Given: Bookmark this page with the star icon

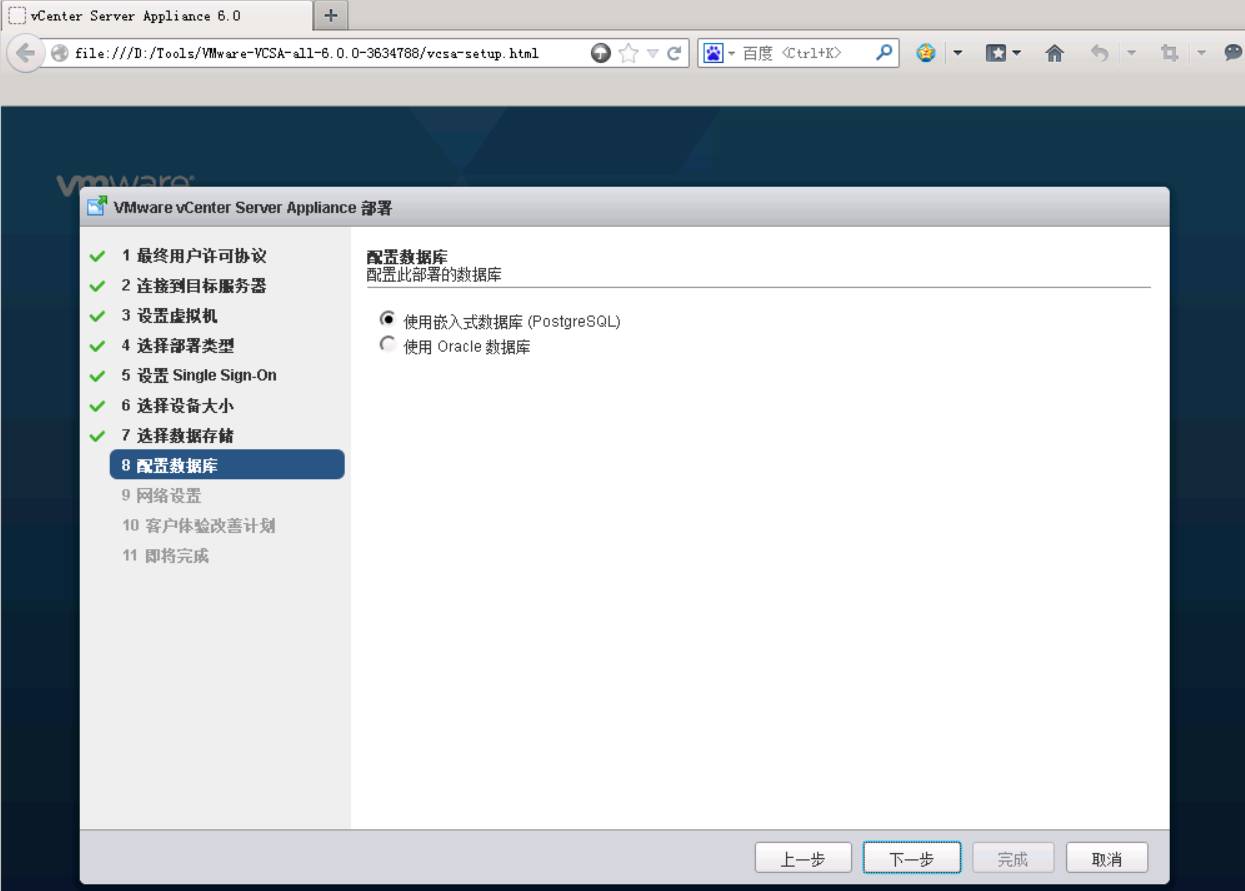Looking at the screenshot, I should click(x=627, y=53).
